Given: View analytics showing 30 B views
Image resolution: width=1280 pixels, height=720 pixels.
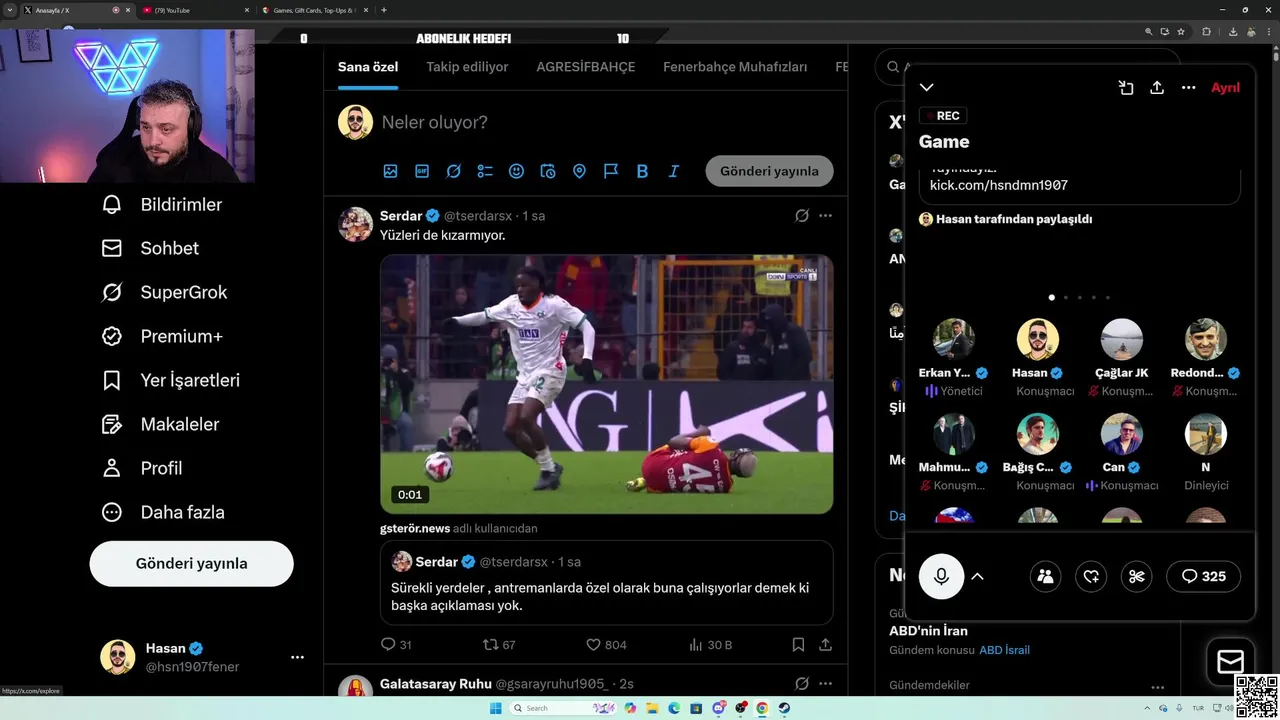Looking at the screenshot, I should click(711, 645).
